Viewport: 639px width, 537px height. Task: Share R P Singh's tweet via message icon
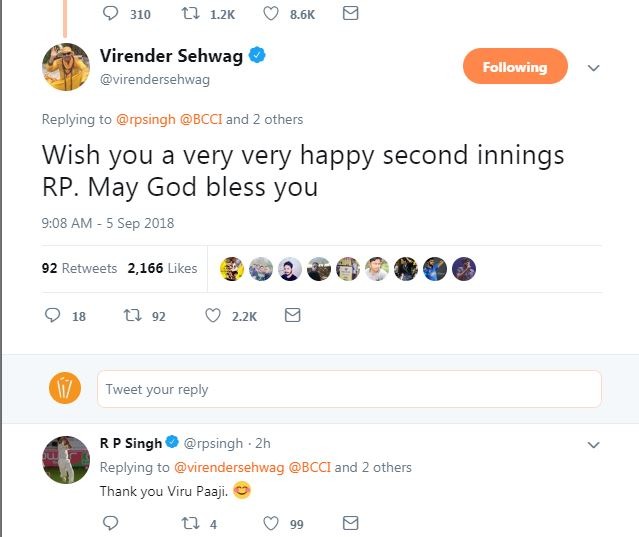pos(350,523)
